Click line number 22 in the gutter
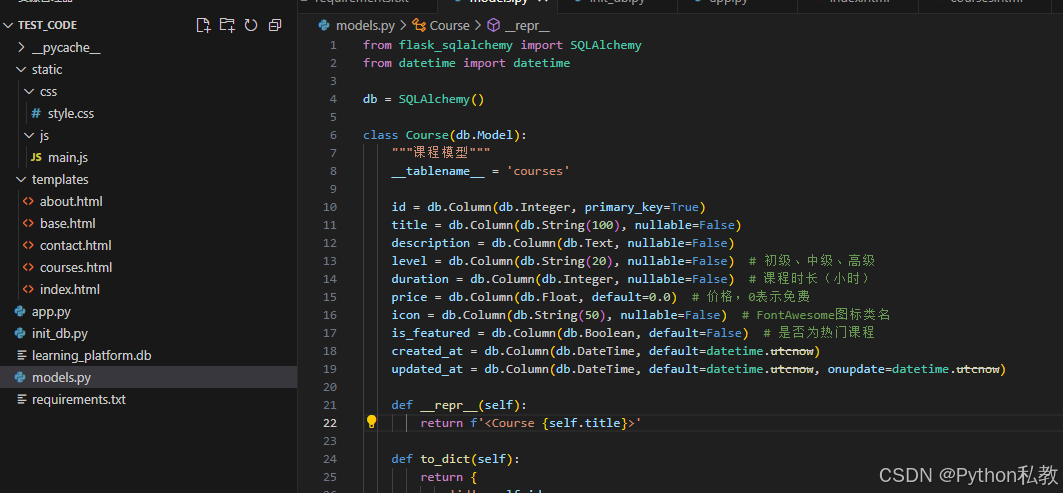Screen dimensions: 1063x493 click(331, 423)
